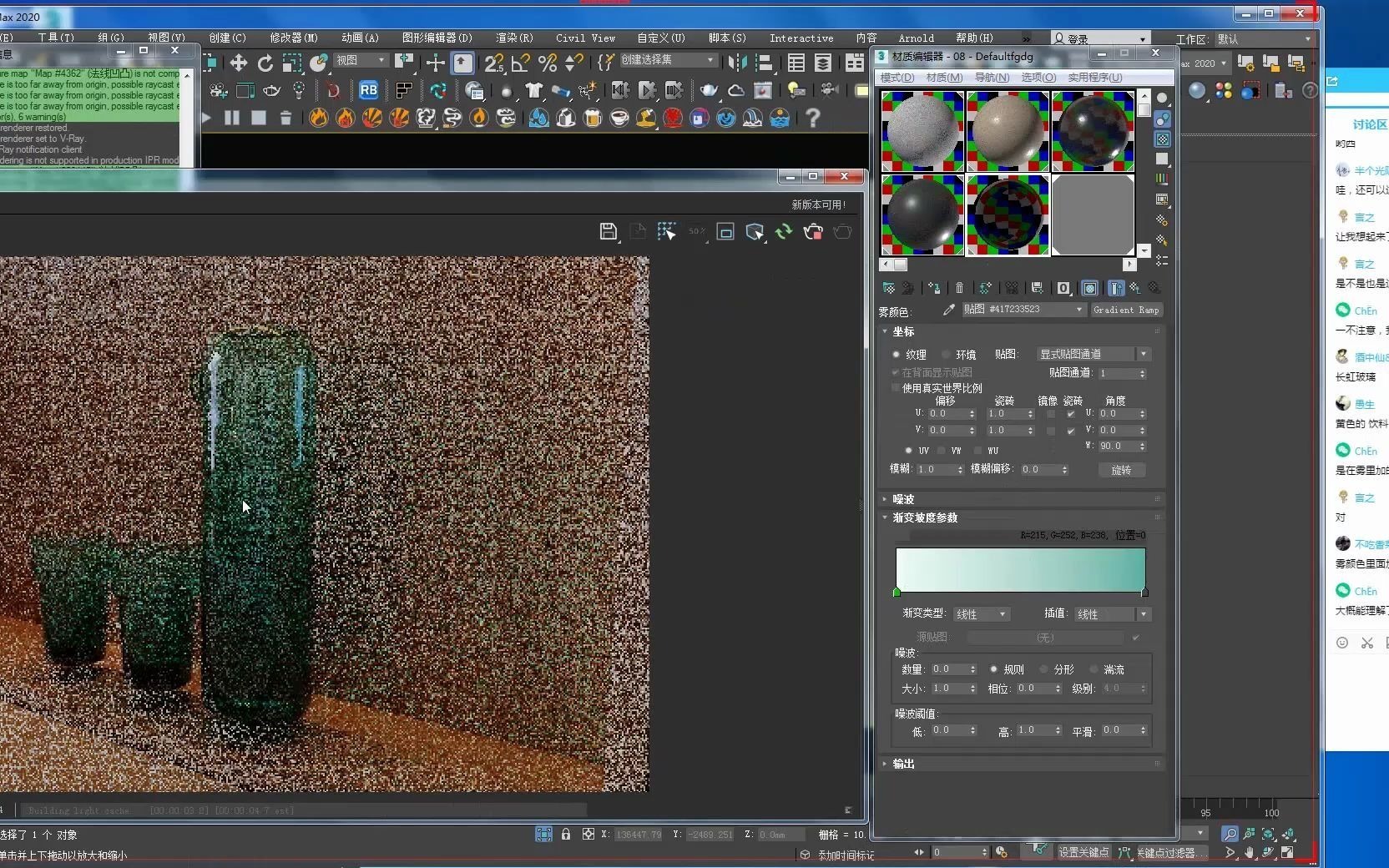Open the 渲染(R) menu
Viewport: 1389px width, 868px height.
514,38
